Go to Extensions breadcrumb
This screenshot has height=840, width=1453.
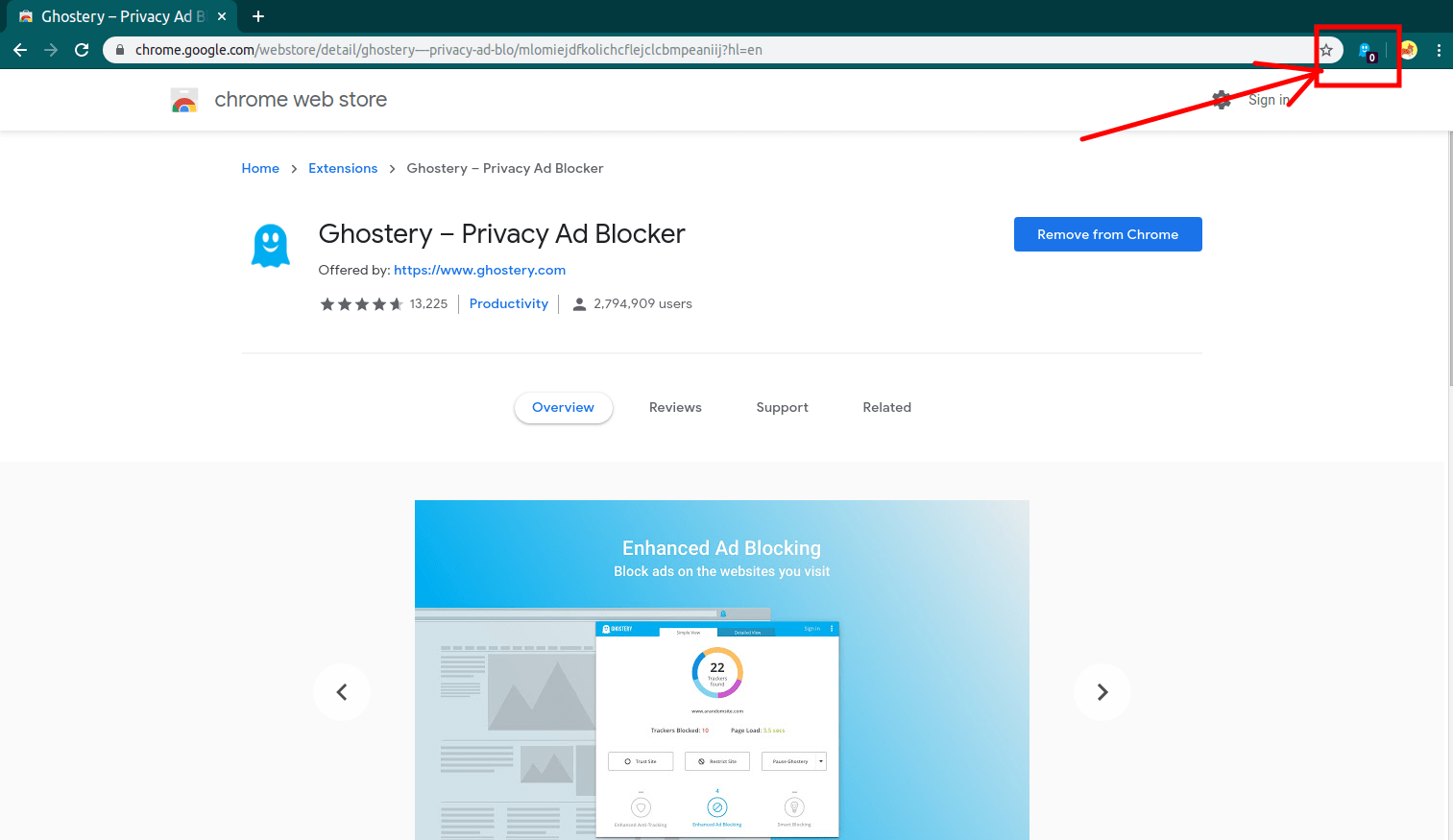click(343, 168)
